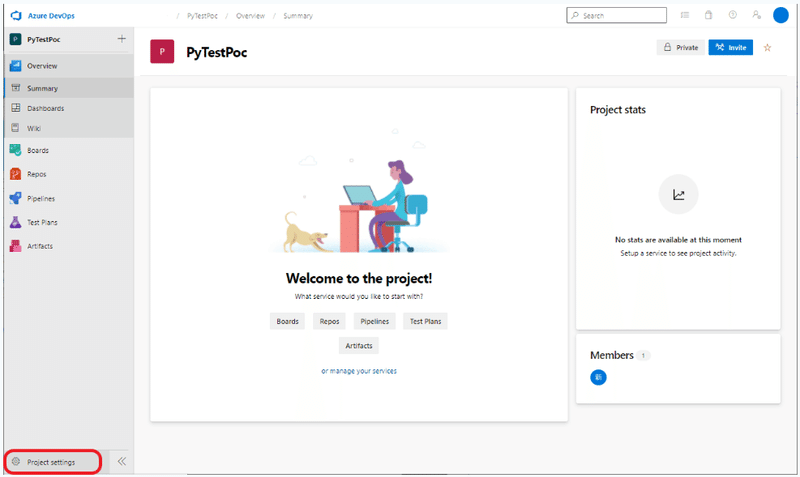Click the green Boards icon

coord(15,150)
